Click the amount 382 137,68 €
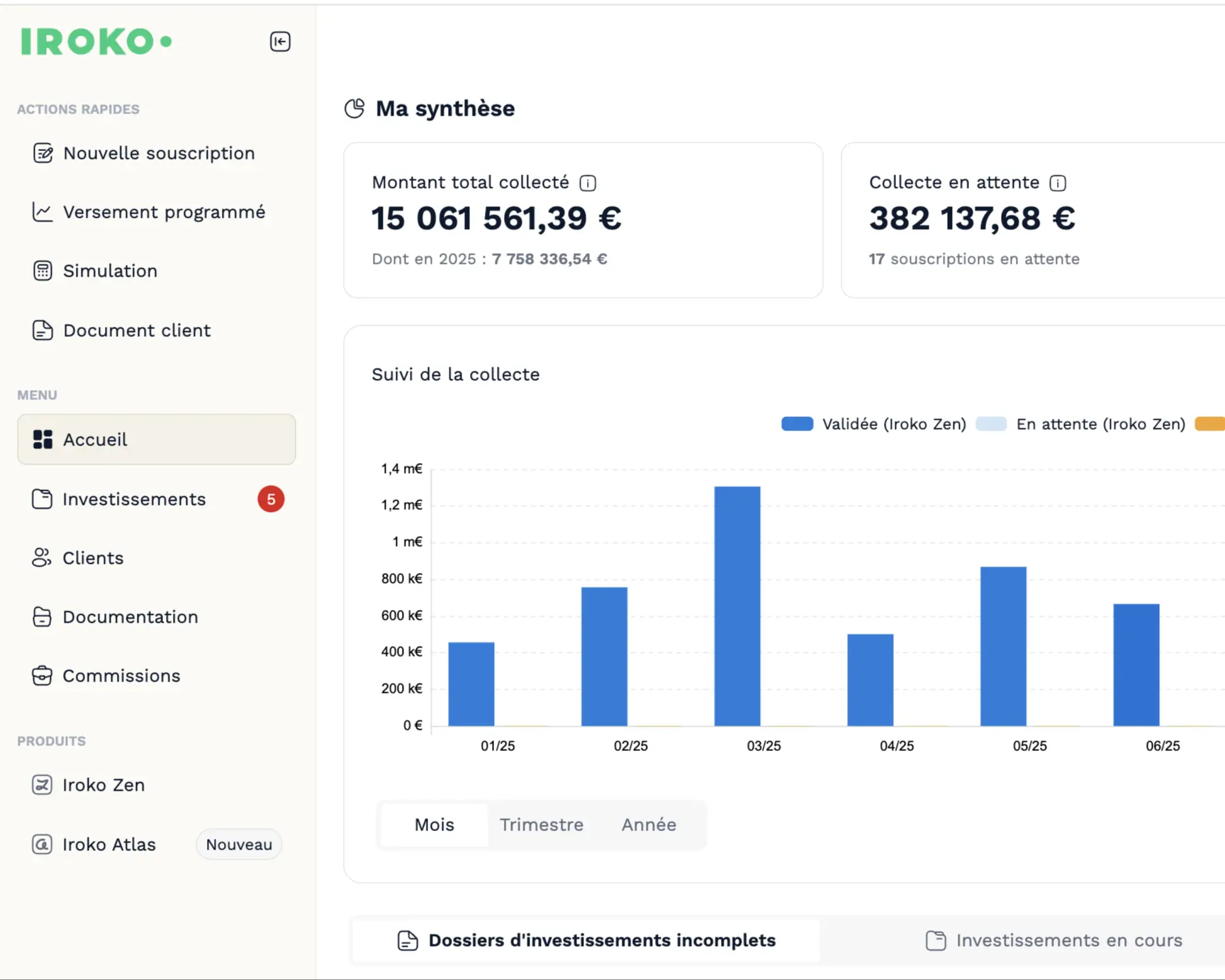 click(972, 218)
